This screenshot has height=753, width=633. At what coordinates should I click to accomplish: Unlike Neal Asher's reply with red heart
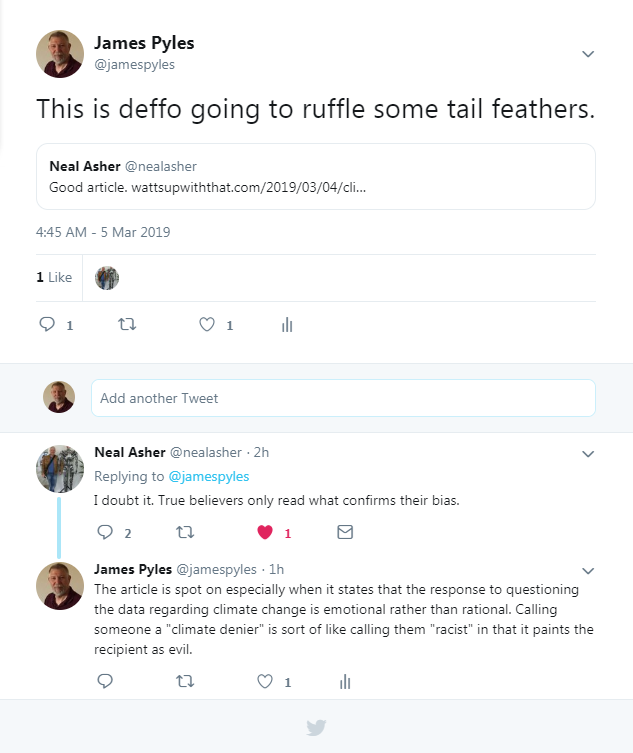(x=265, y=533)
